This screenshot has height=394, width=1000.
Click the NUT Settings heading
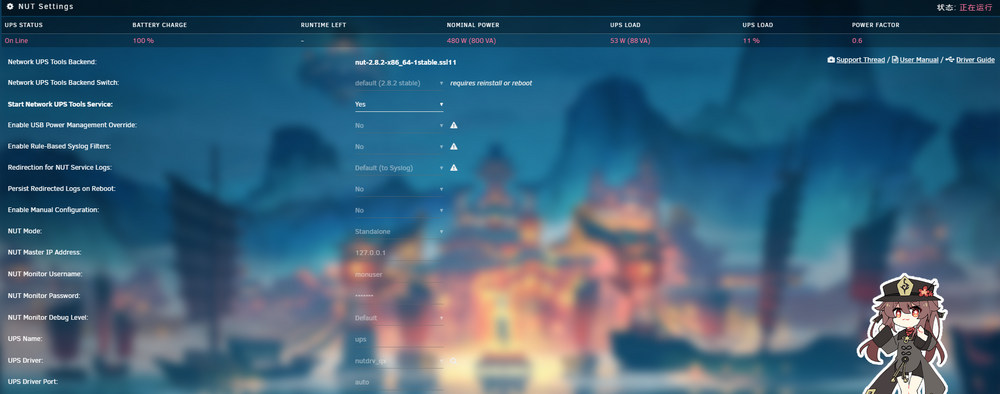click(45, 6)
